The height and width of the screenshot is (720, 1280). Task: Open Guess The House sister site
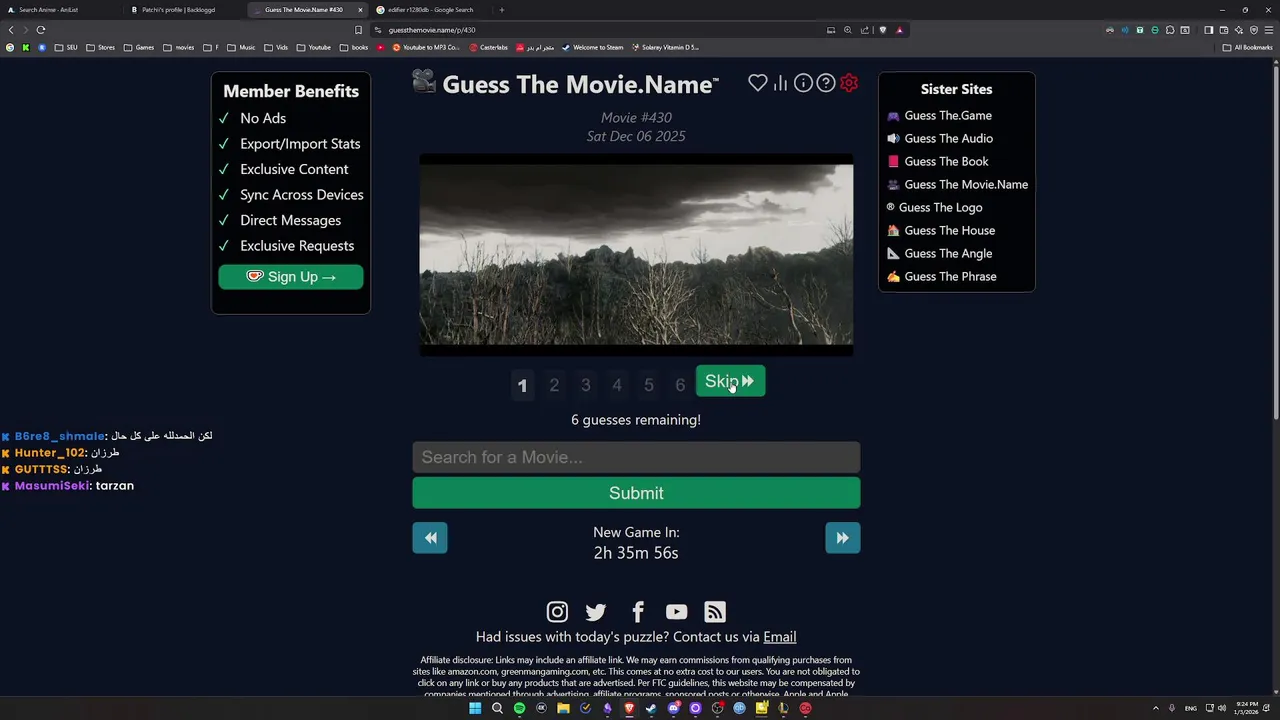tap(949, 231)
